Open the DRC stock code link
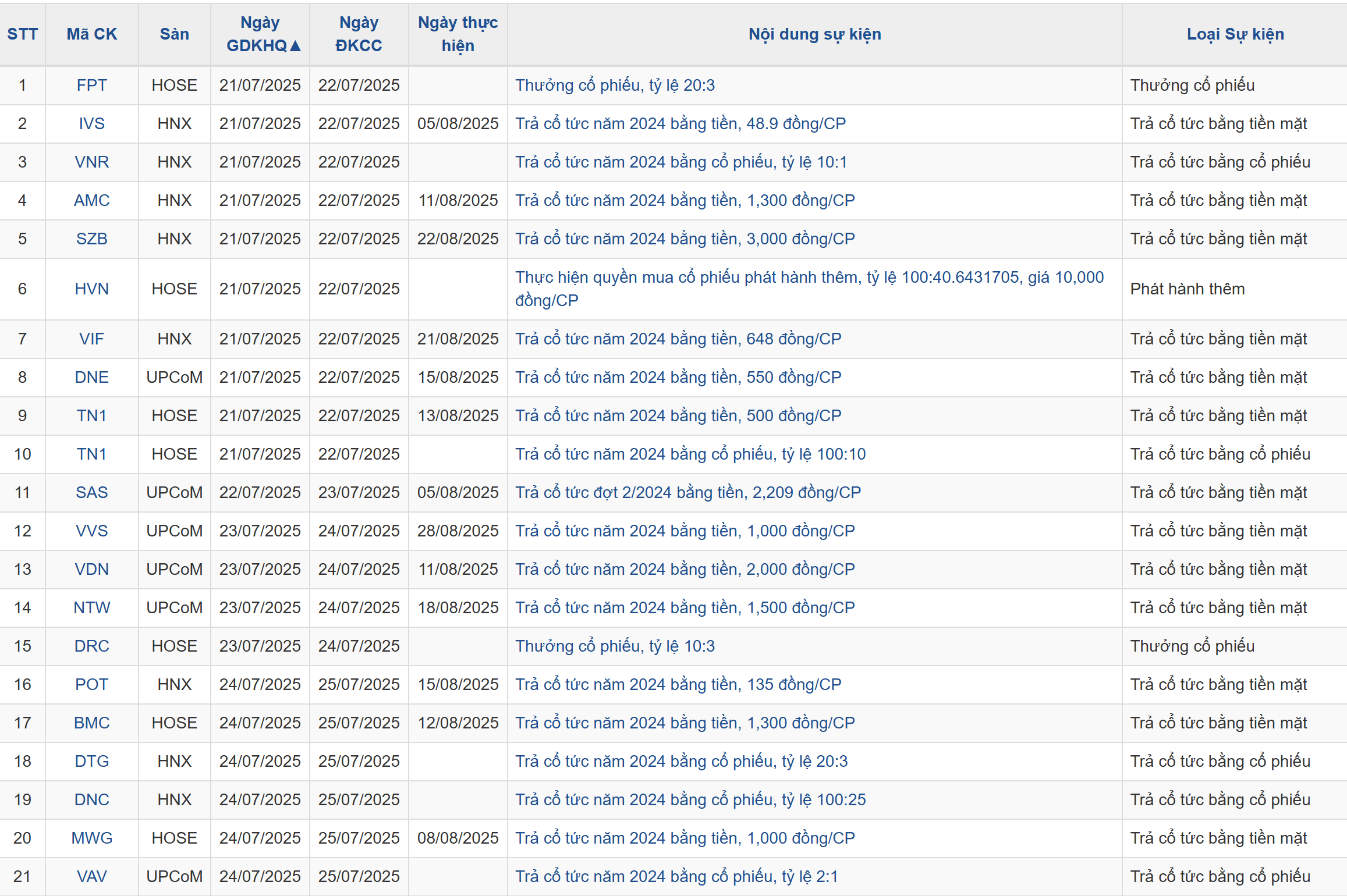This screenshot has width=1347, height=896. pyautogui.click(x=92, y=646)
